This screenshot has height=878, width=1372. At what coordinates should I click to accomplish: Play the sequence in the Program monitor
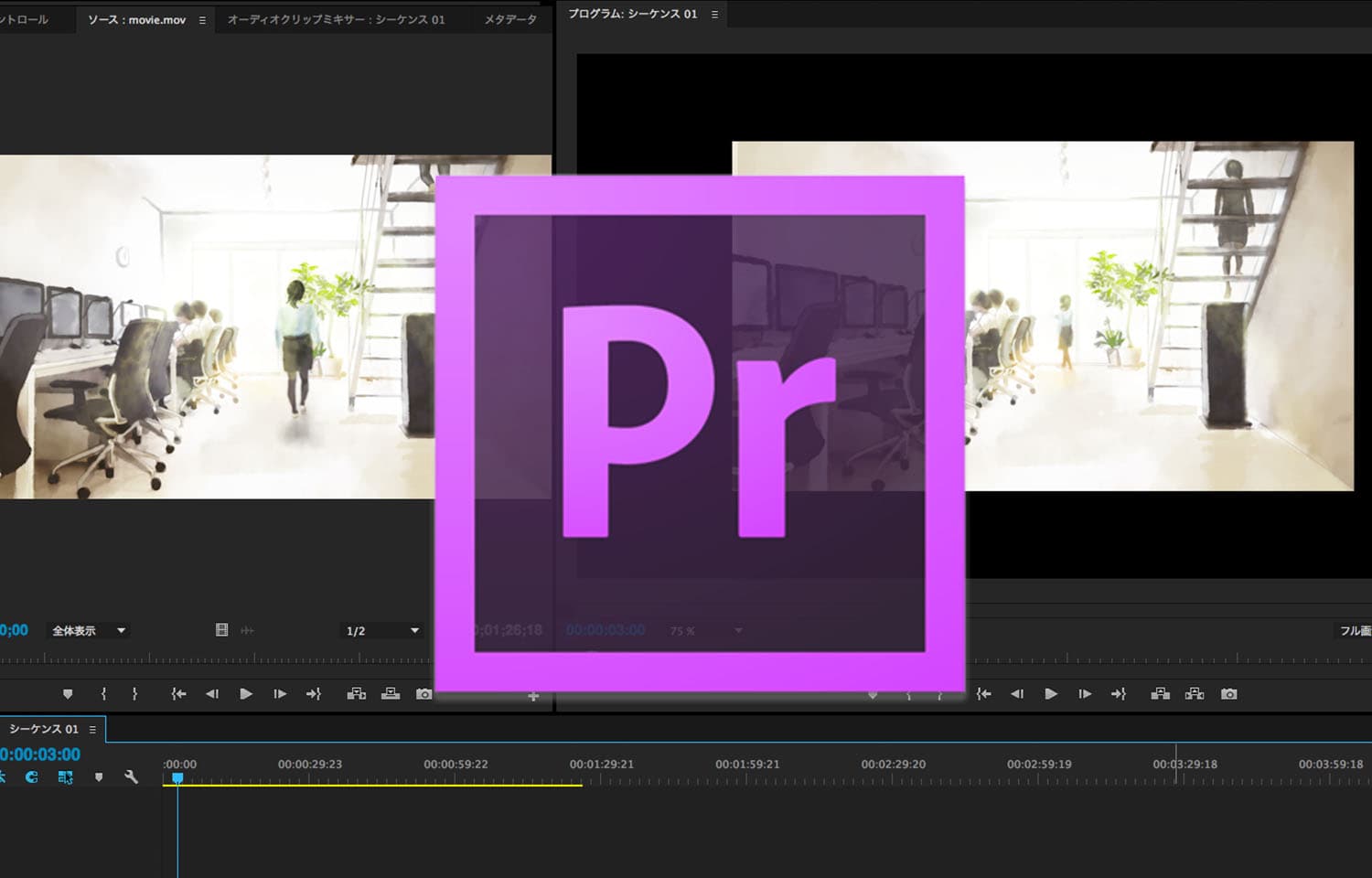(1051, 694)
